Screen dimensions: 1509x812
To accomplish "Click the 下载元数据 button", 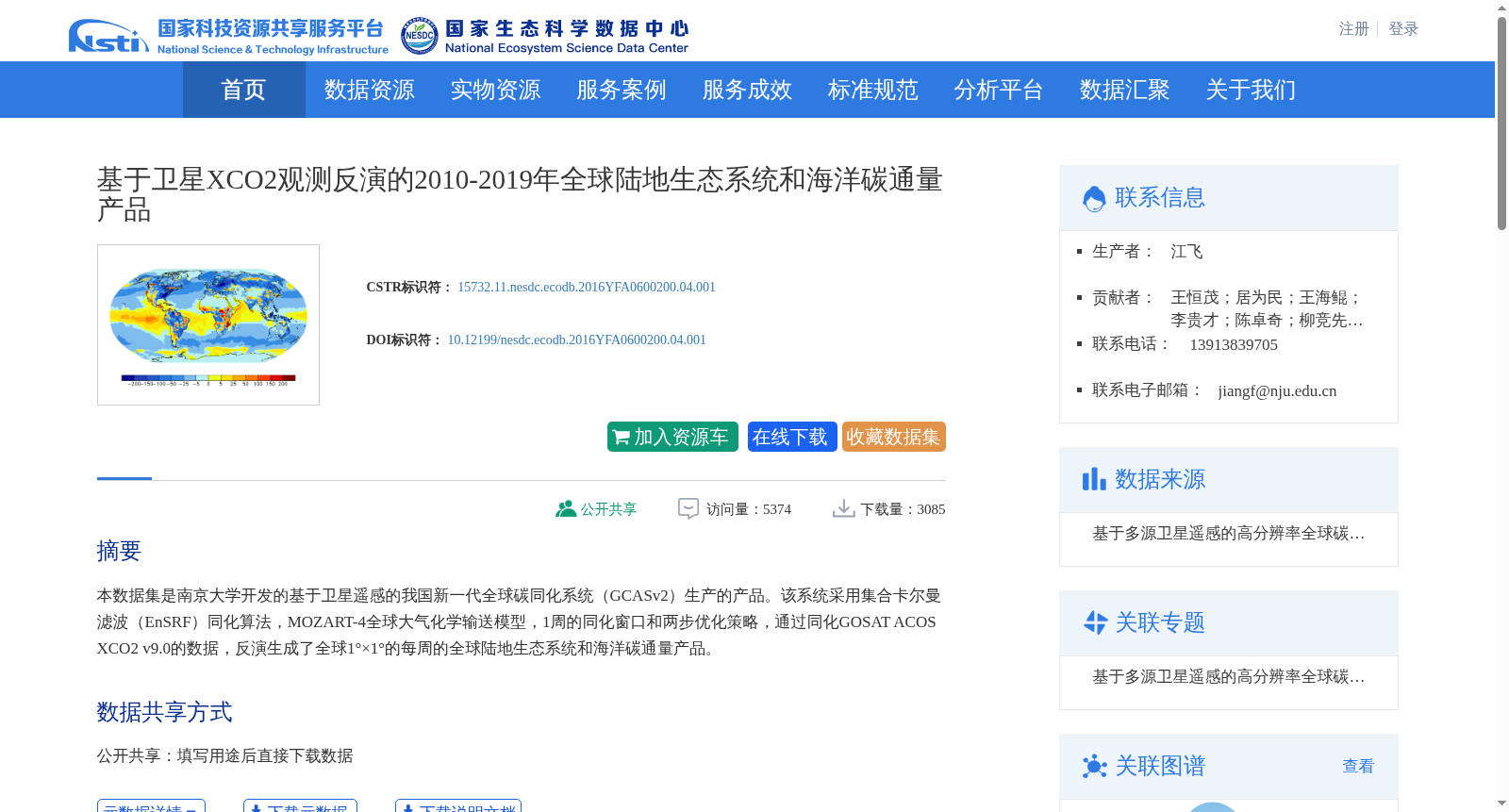I will pos(300,806).
